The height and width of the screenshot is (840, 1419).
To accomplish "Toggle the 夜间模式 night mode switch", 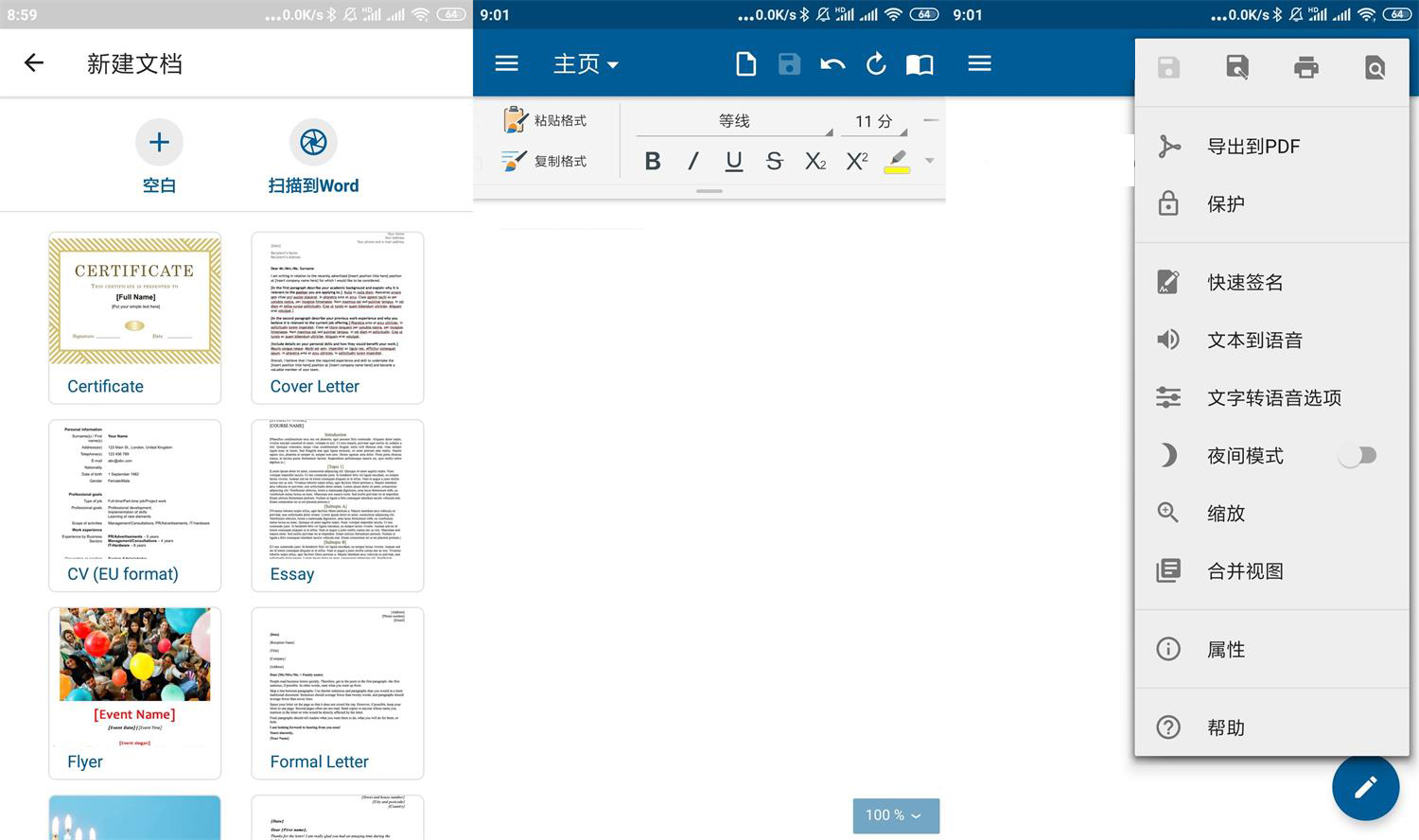I will click(x=1358, y=455).
